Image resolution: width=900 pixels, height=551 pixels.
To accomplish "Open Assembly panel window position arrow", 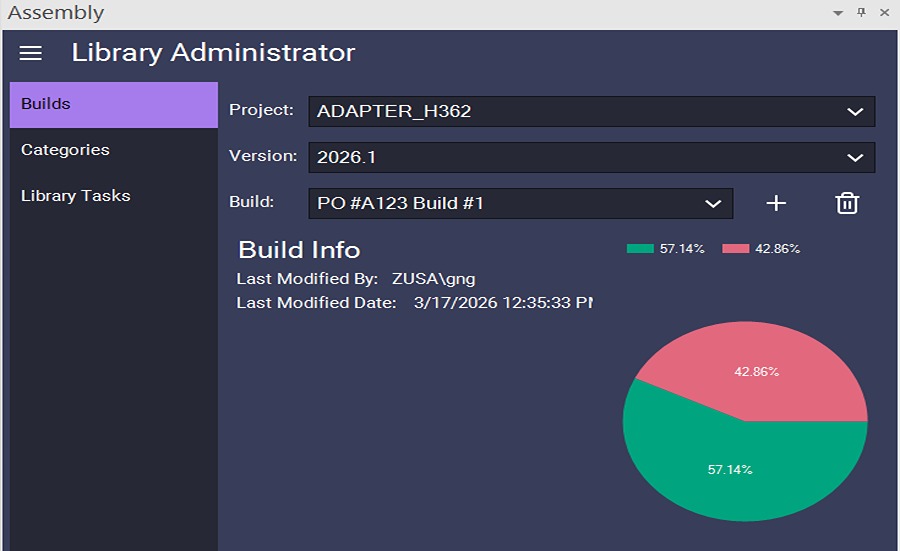I will 838,13.
